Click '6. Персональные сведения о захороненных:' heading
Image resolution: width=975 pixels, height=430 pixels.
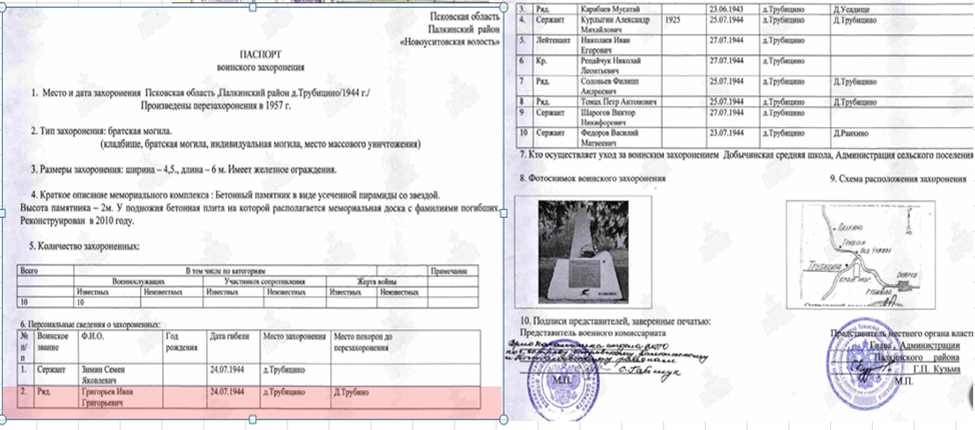pyautogui.click(x=90, y=324)
